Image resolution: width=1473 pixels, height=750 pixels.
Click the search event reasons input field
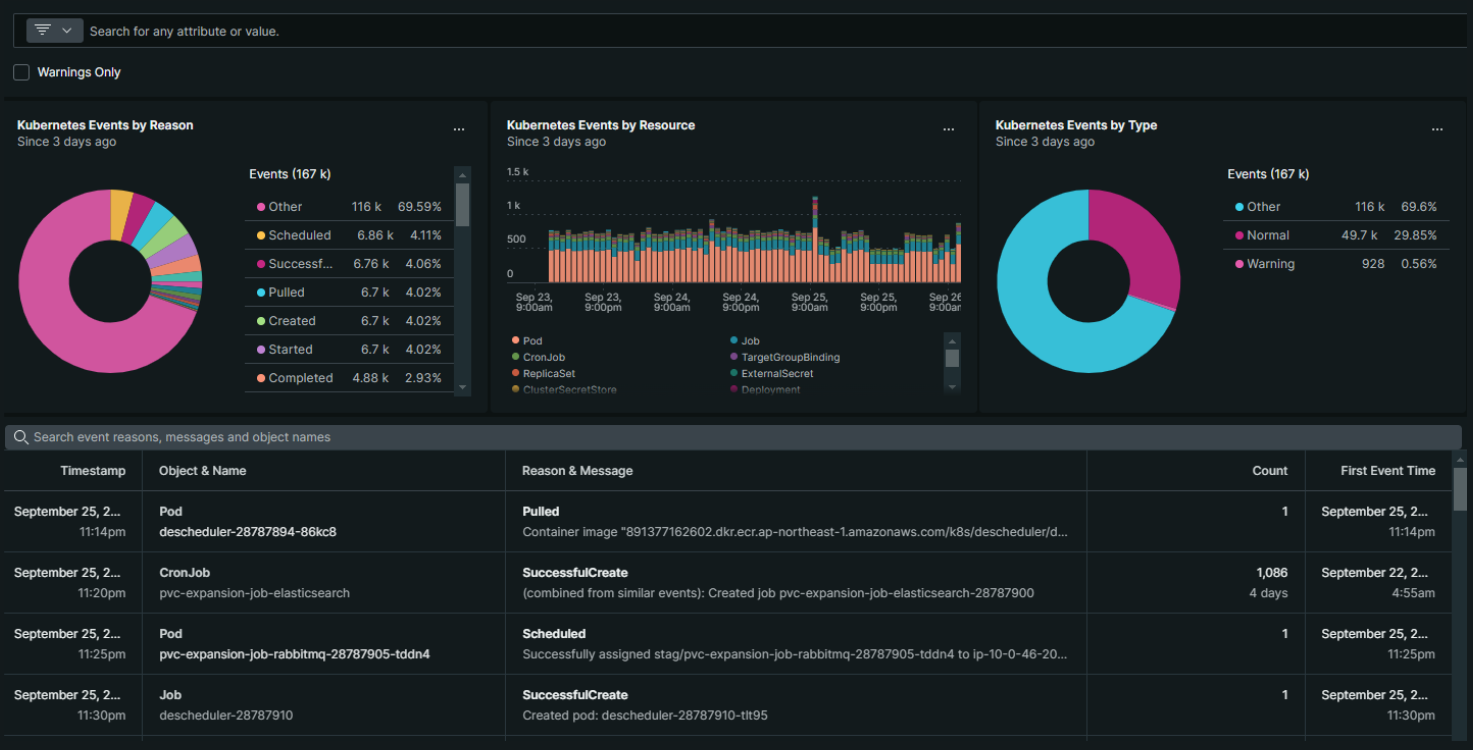(x=733, y=437)
